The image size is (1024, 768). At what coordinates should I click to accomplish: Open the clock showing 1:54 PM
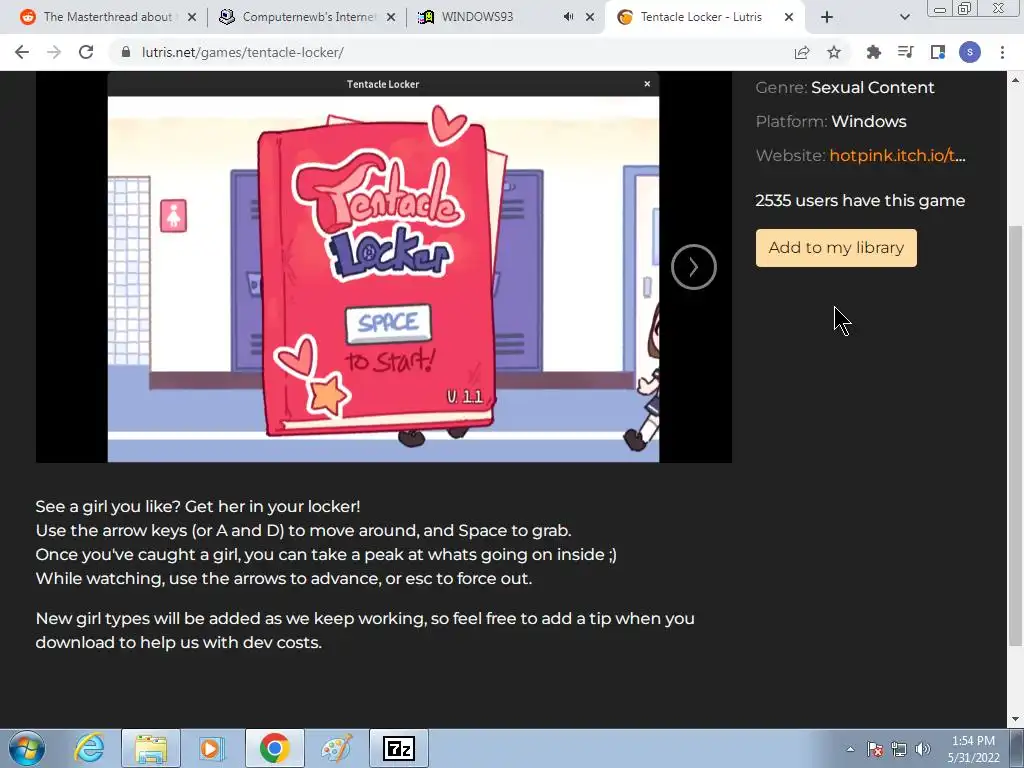point(973,748)
